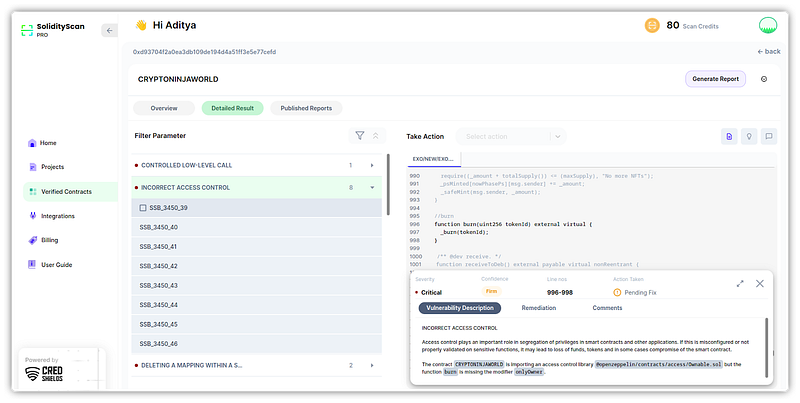Image resolution: width=800 pixels, height=403 pixels.
Task: Go back using the back link
Action: tap(769, 51)
